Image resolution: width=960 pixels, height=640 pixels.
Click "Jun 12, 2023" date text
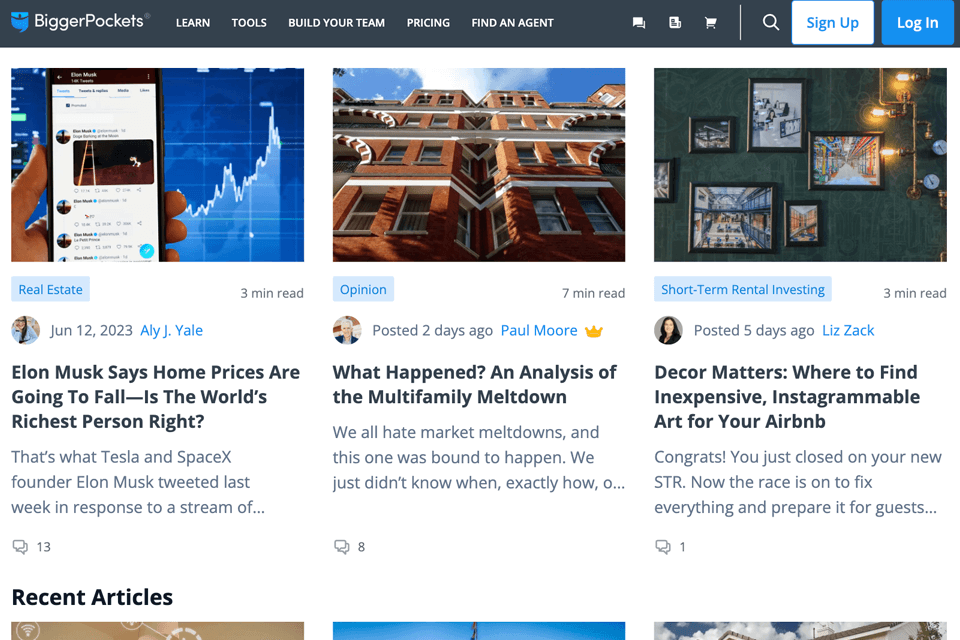coord(91,330)
